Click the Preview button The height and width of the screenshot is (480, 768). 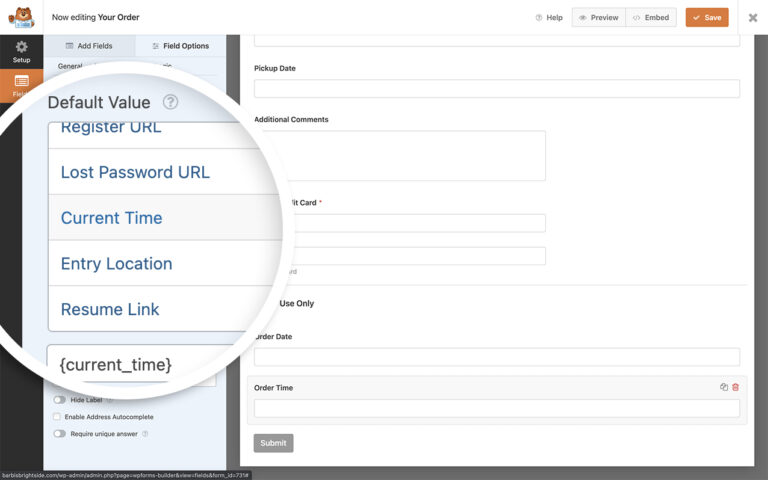tap(599, 18)
